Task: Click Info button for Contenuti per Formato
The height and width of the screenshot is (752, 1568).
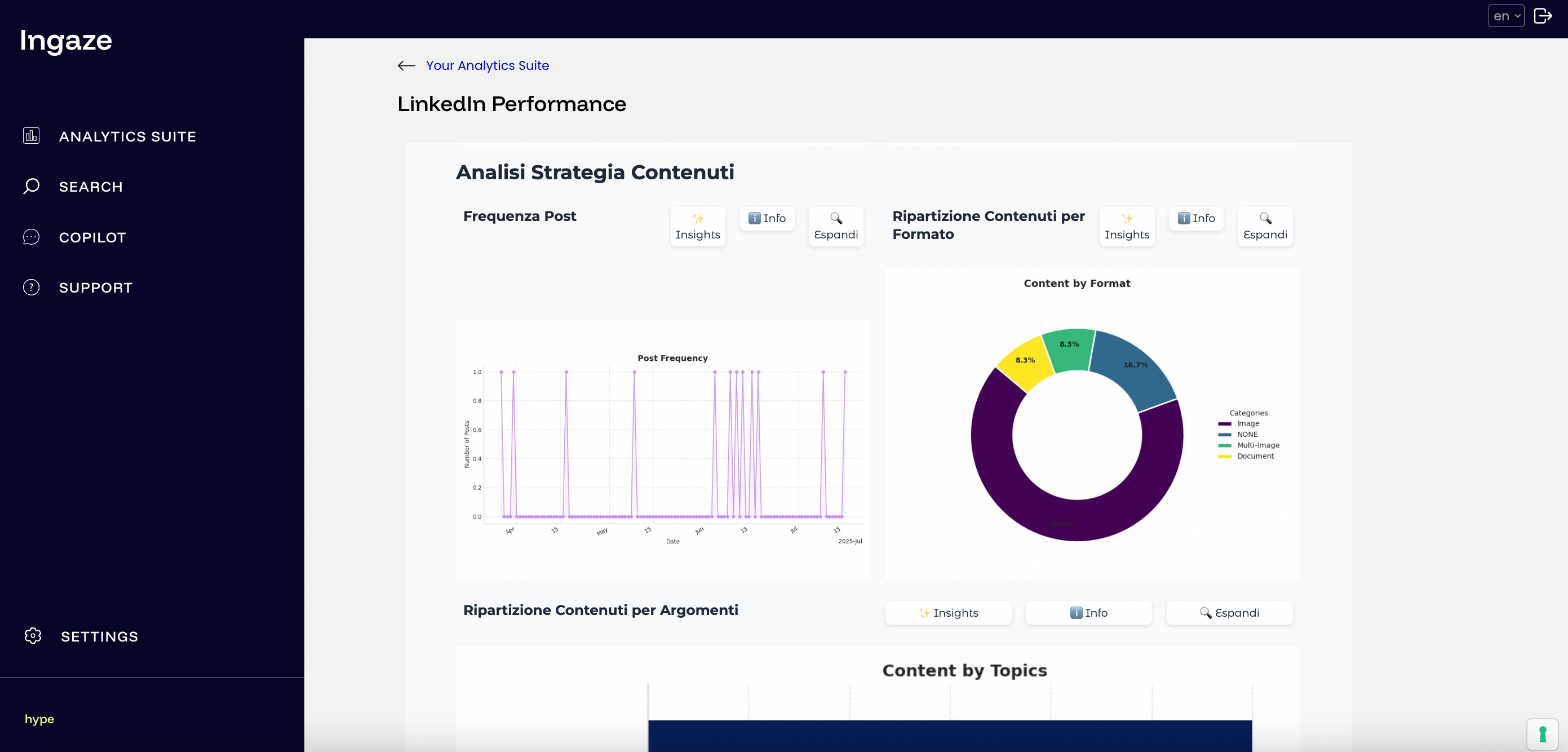Action: (1195, 218)
